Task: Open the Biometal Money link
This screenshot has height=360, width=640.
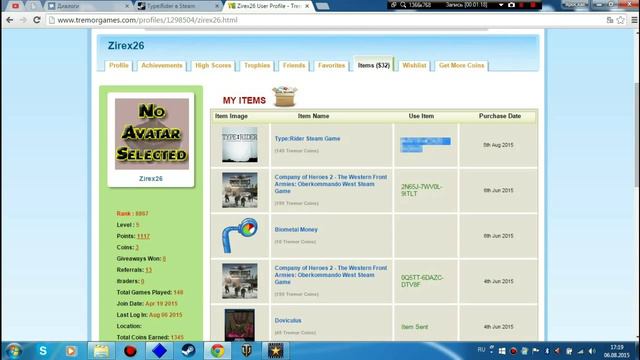Action: pos(296,229)
